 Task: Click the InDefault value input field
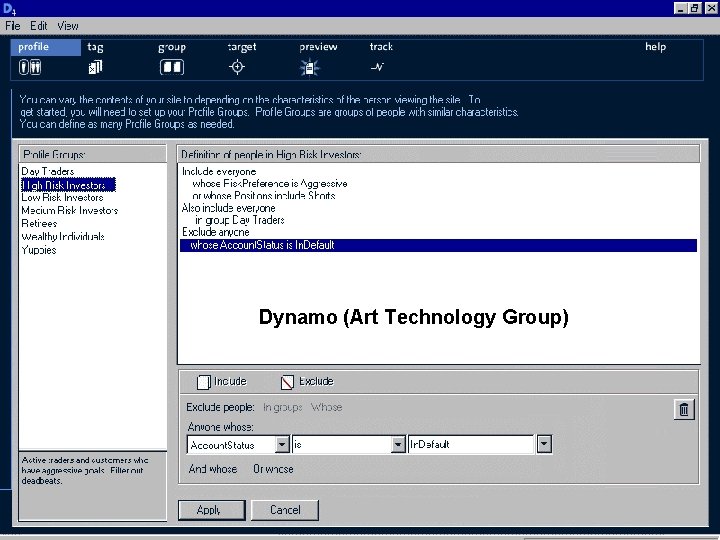coord(471,444)
